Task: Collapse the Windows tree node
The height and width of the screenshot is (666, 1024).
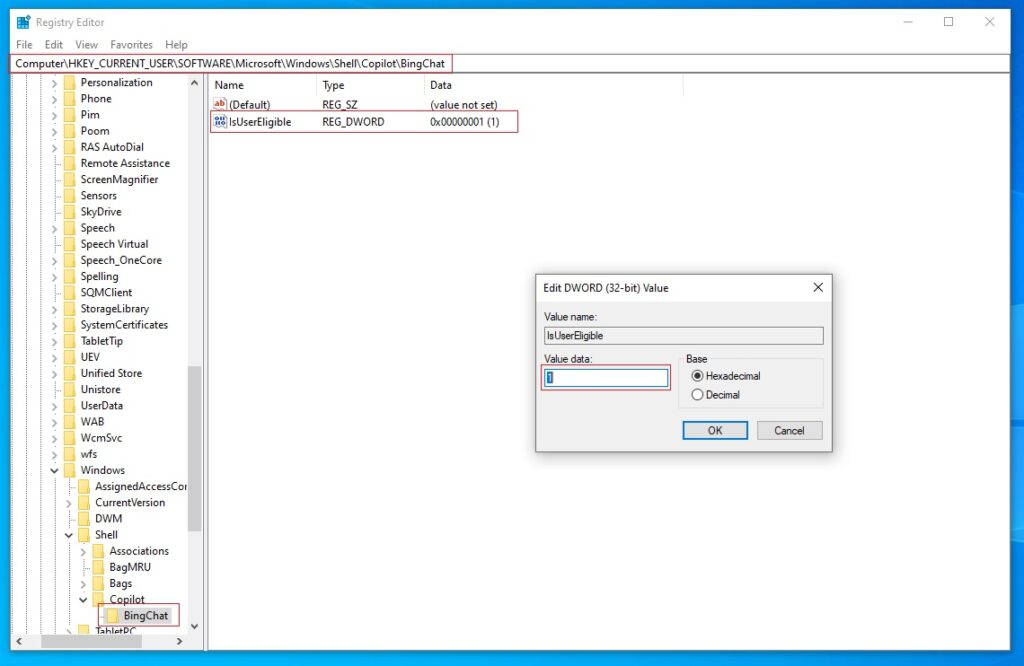Action: pyautogui.click(x=55, y=470)
